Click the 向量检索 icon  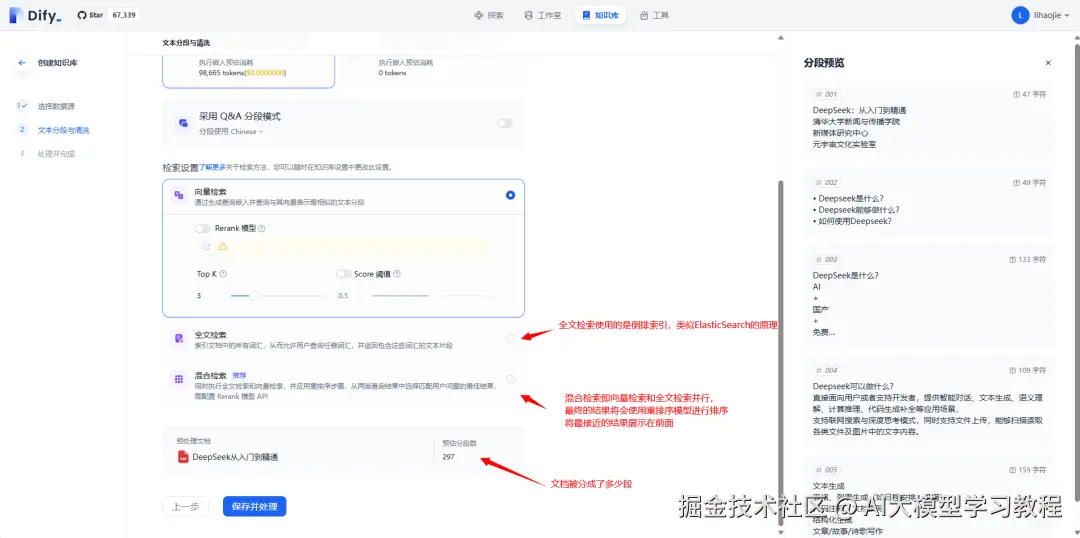click(178, 196)
